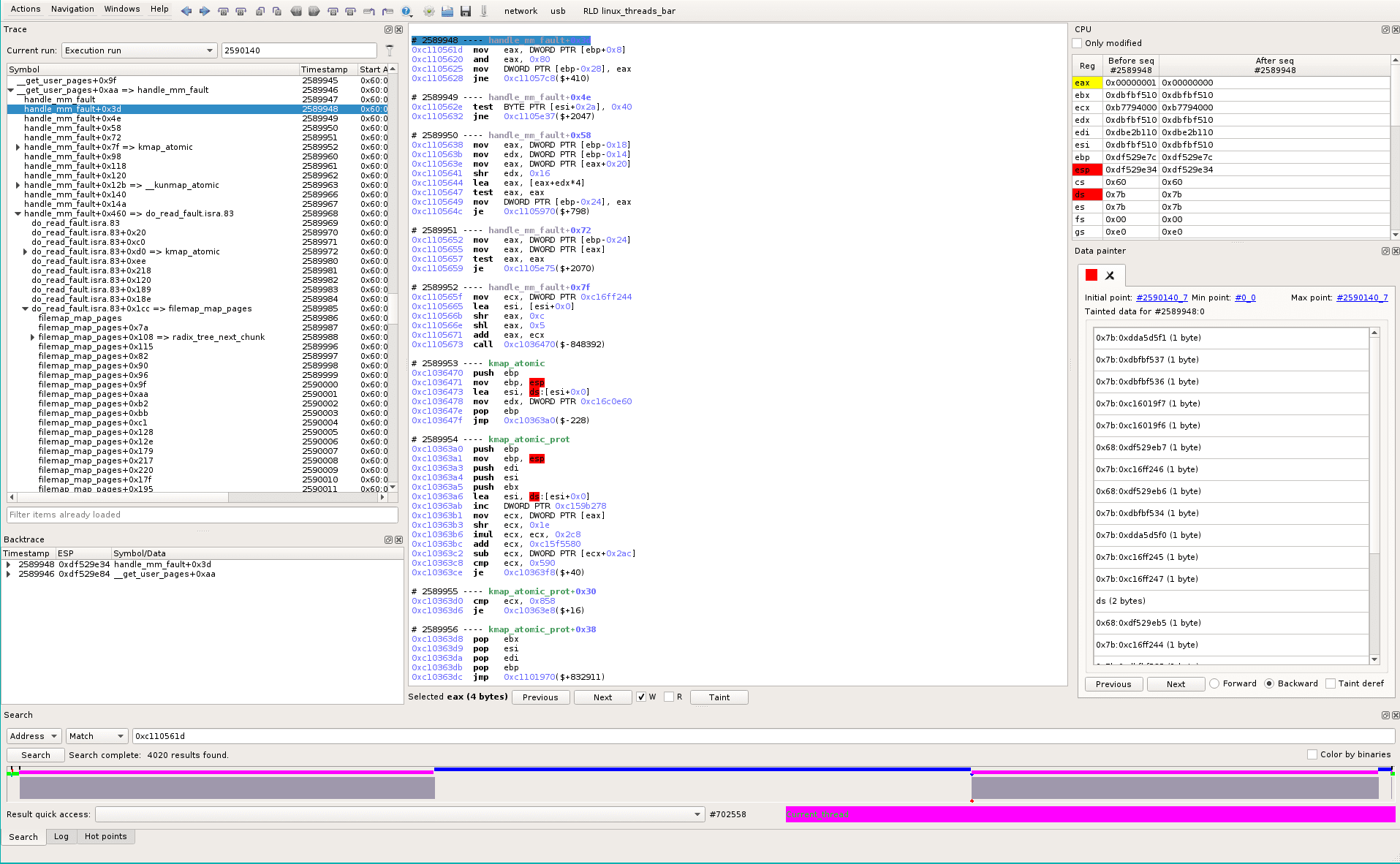This screenshot has height=864, width=1400.
Task: Expand handle_mm_fault+0x7f kmap_atomic entry
Action: (x=18, y=147)
